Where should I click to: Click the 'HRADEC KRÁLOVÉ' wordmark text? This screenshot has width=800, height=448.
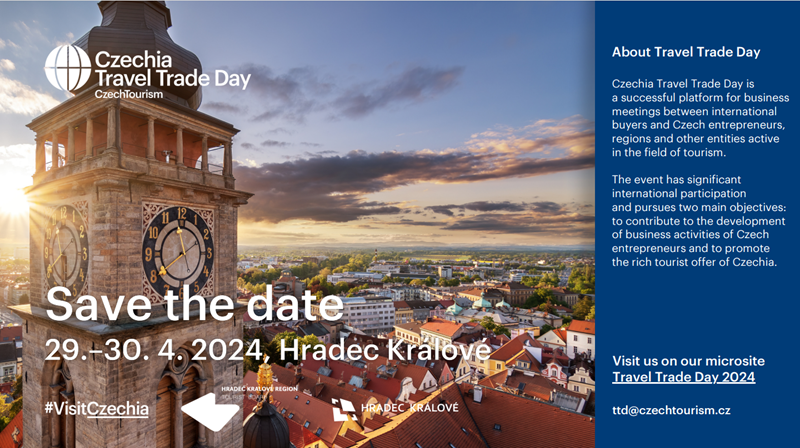[410, 408]
